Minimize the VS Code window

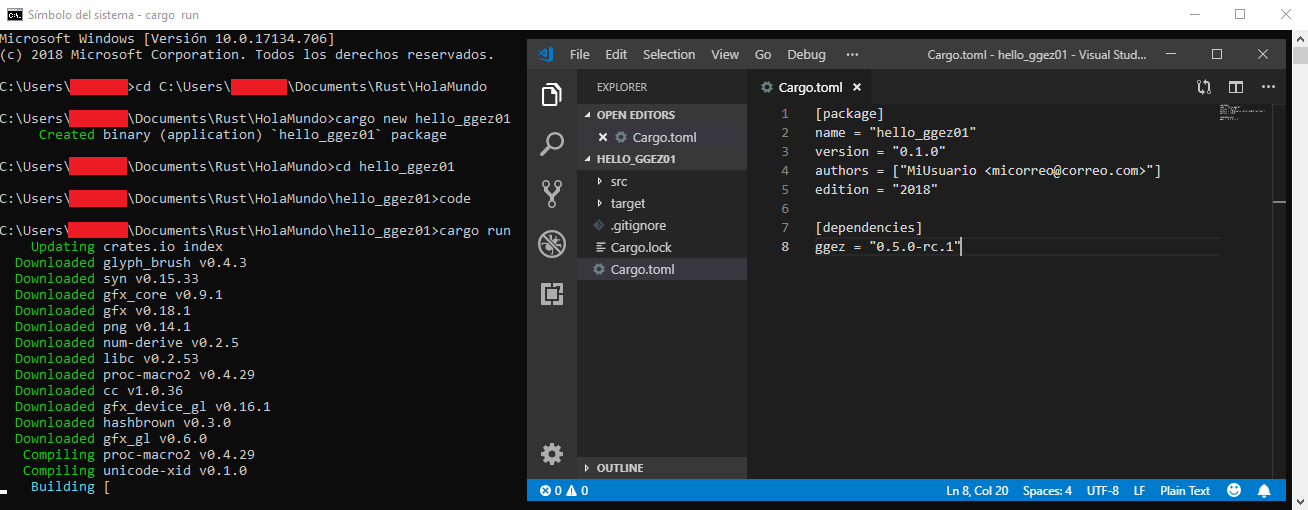click(1172, 54)
